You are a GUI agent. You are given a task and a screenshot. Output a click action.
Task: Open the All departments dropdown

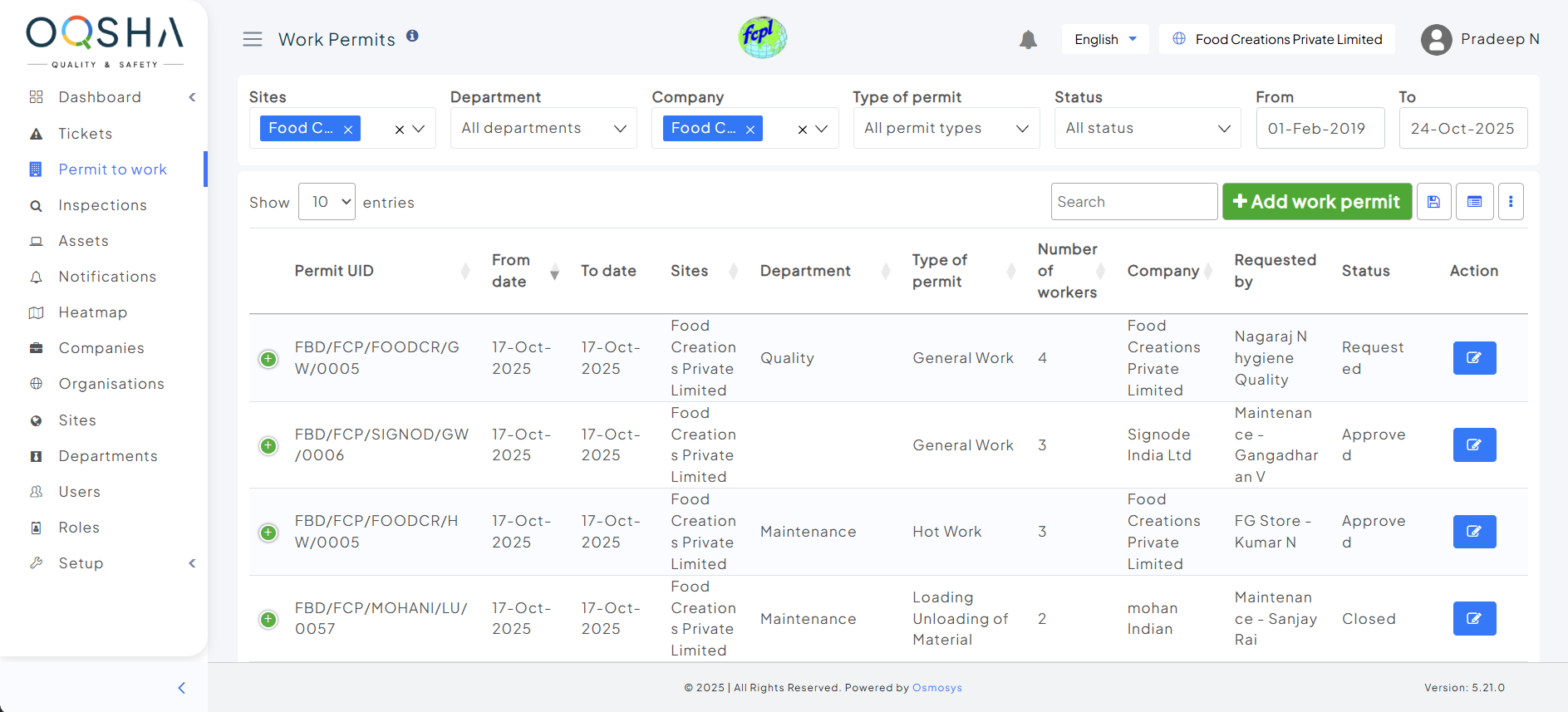click(x=543, y=128)
